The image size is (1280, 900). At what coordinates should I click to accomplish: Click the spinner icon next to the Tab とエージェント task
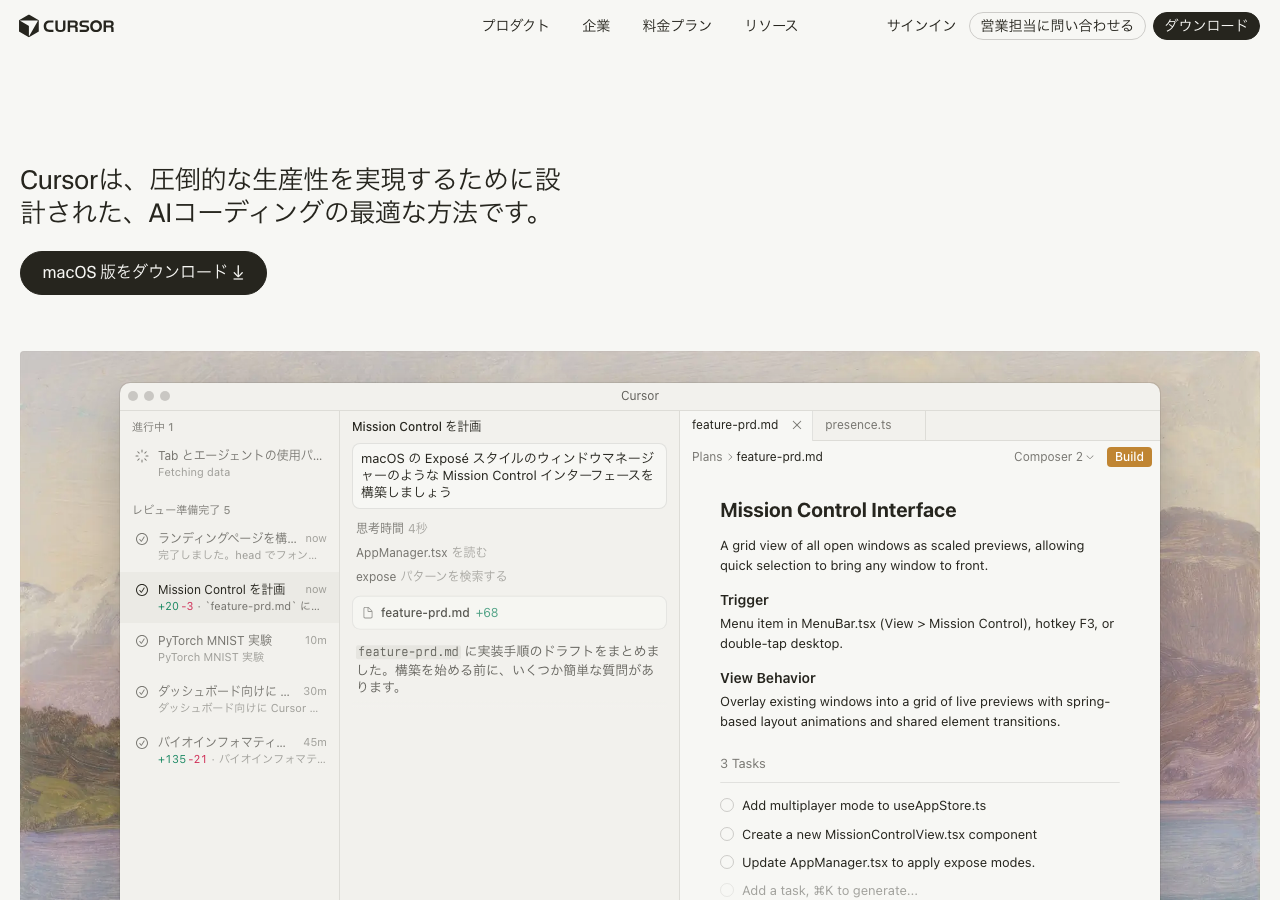pyautogui.click(x=142, y=456)
